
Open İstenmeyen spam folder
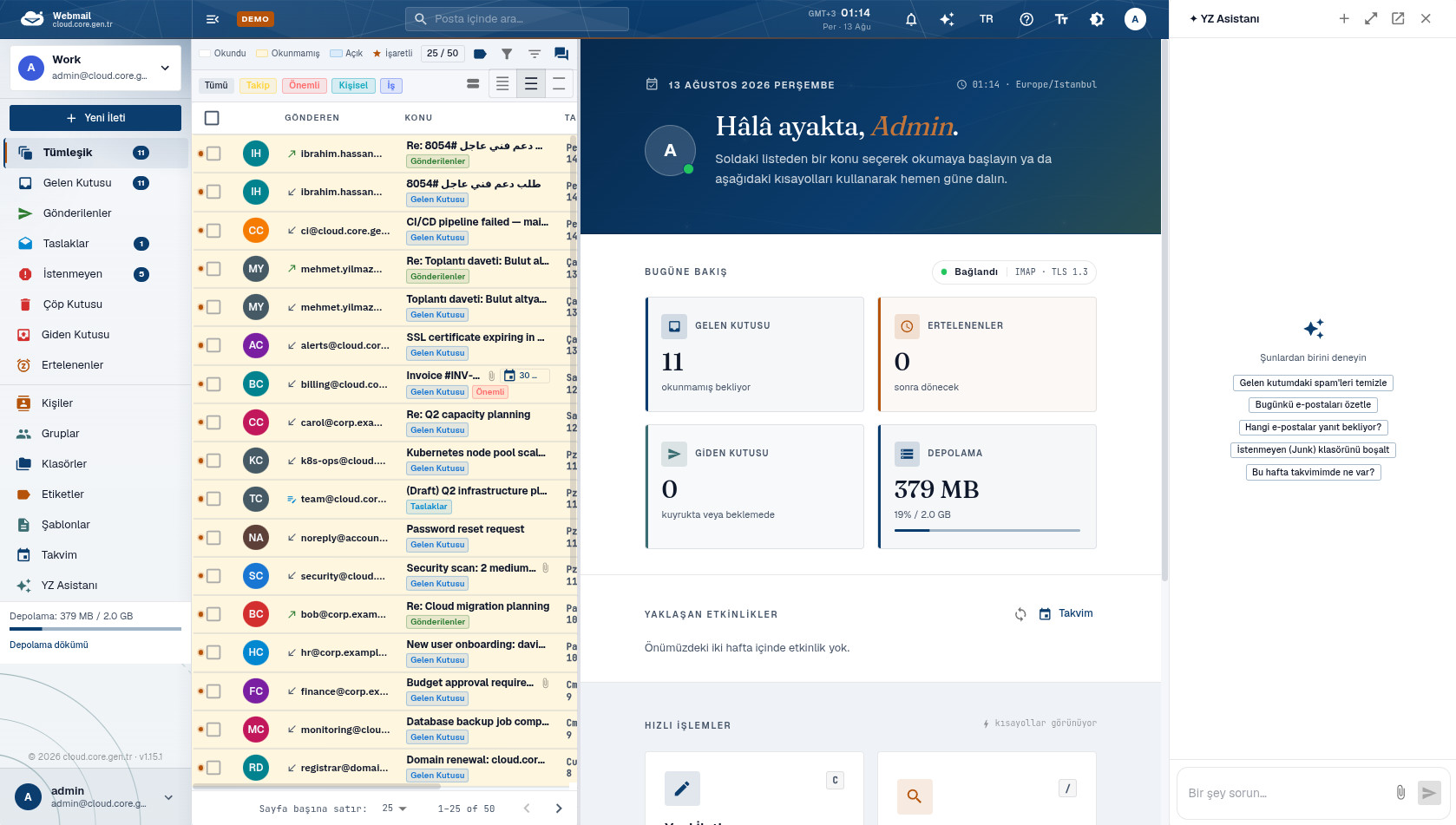[95, 274]
